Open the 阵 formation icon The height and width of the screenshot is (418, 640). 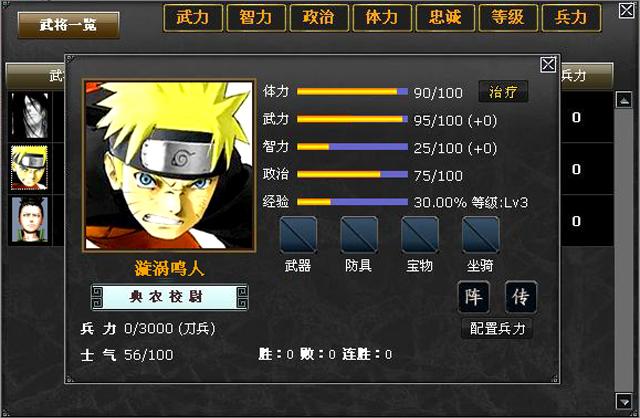(473, 297)
